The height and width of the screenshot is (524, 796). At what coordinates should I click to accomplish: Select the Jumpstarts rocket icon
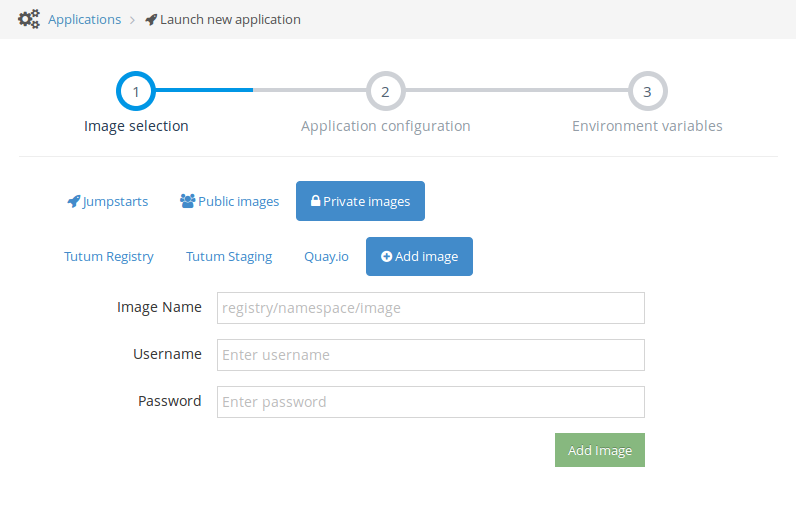coord(73,201)
